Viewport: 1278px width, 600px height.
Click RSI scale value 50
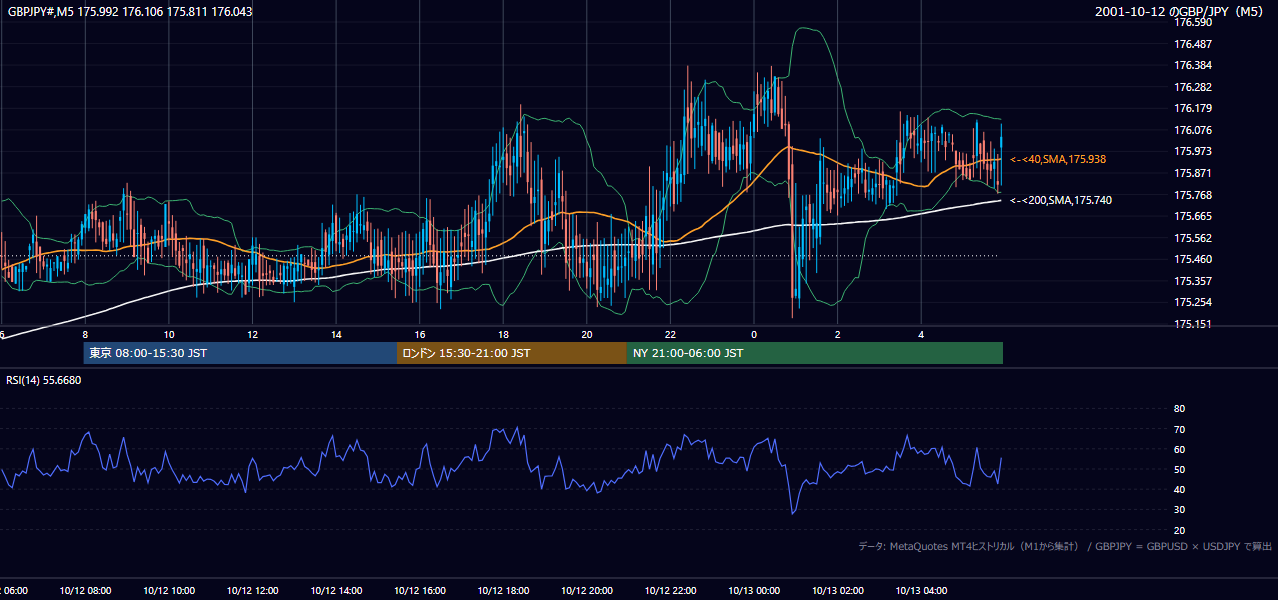(1179, 469)
